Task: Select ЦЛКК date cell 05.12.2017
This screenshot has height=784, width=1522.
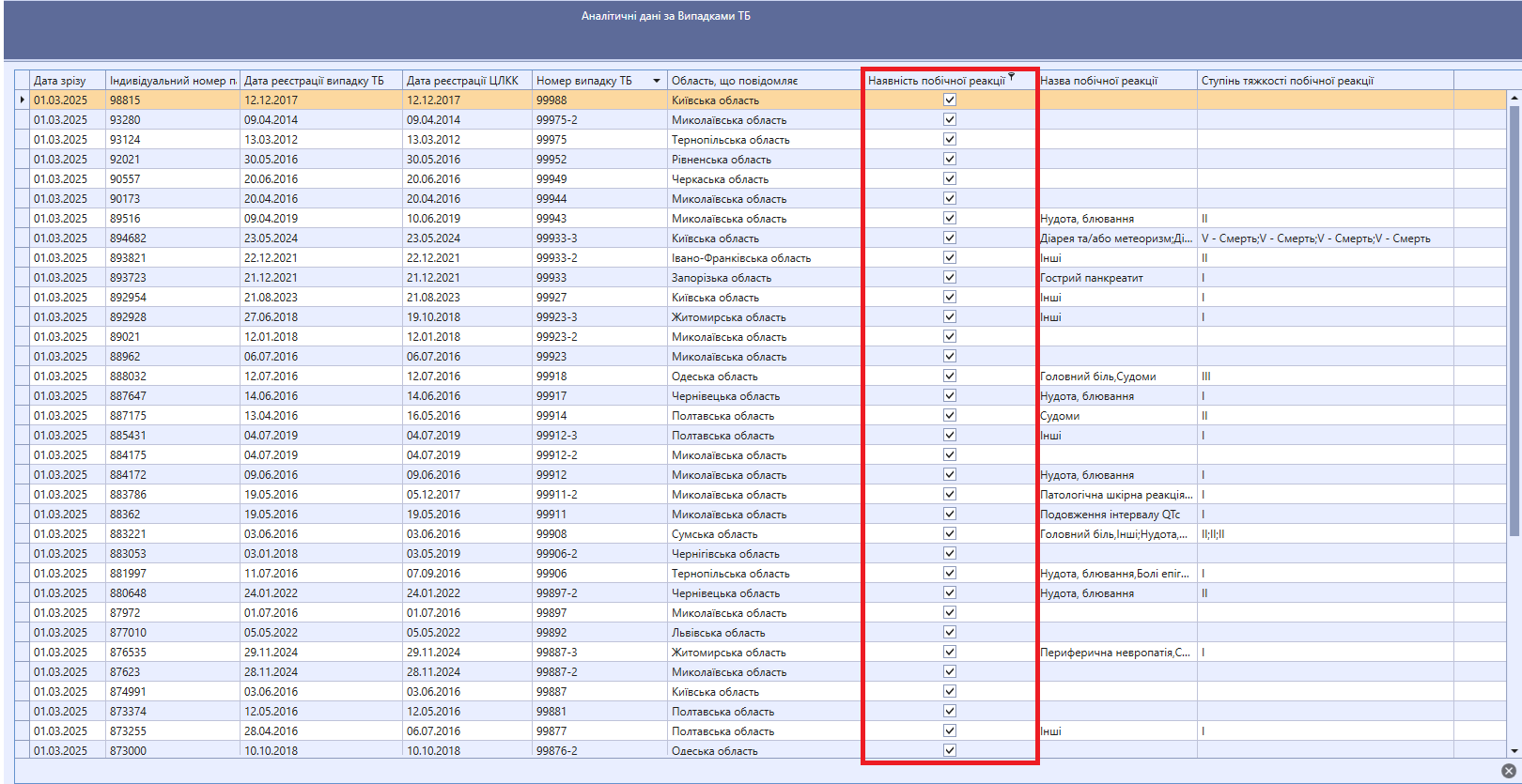Action: [x=468, y=495]
